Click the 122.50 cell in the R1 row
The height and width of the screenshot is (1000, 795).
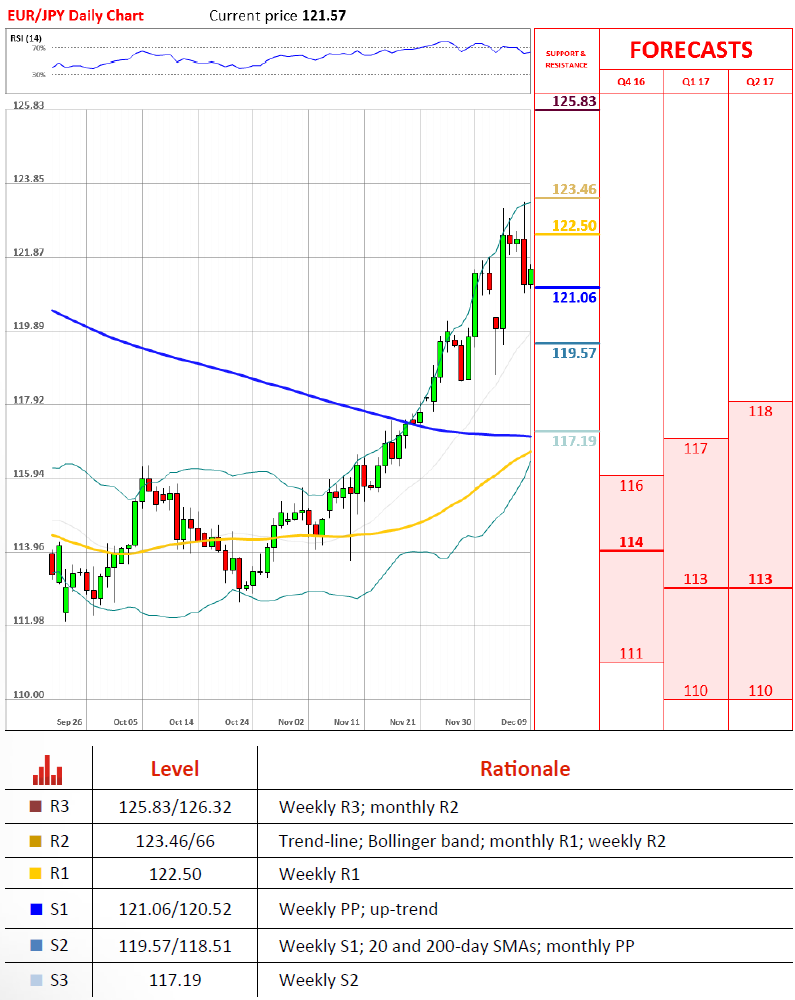pos(175,874)
